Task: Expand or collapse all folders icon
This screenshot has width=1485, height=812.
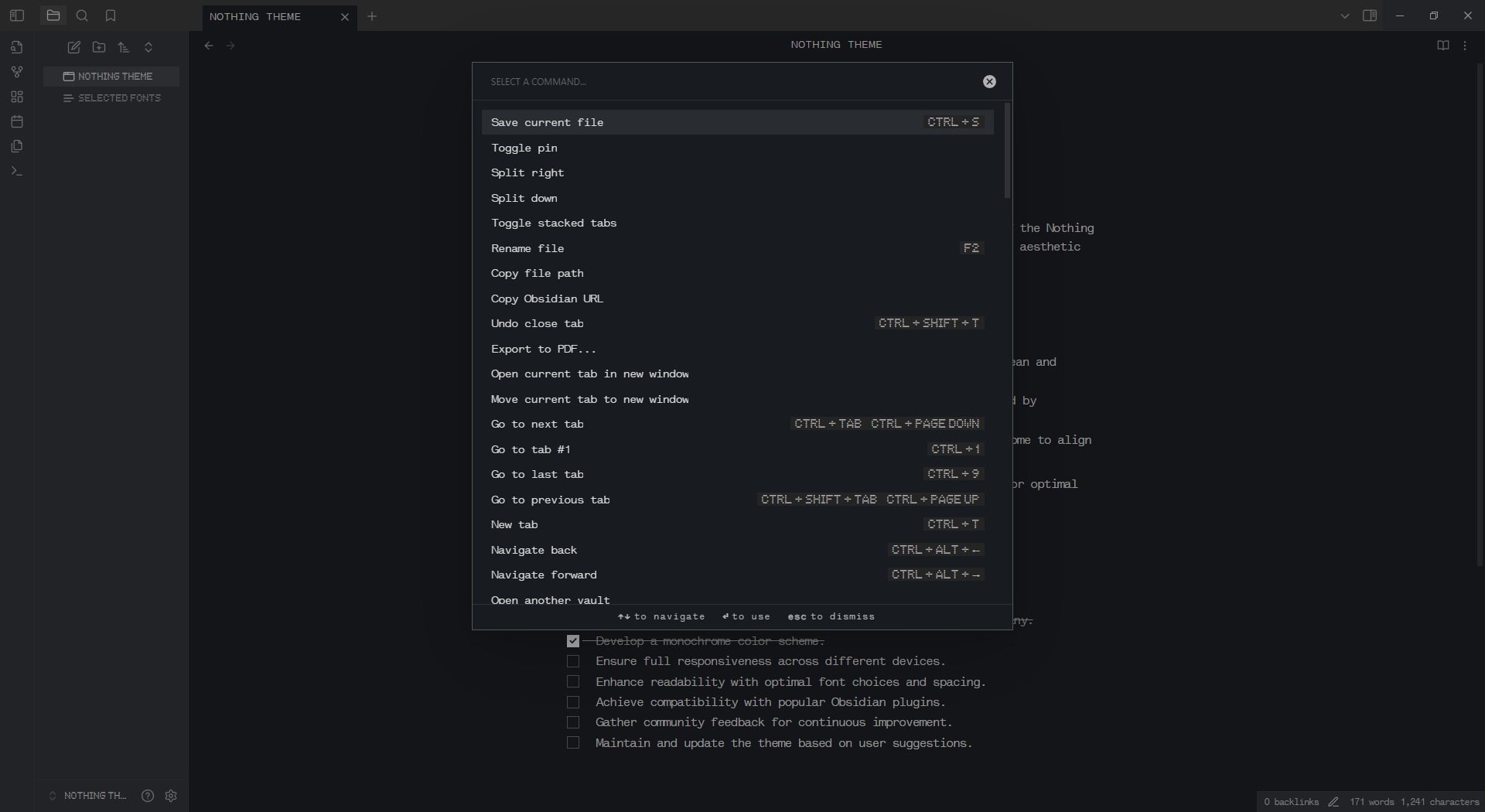Action: coord(148,47)
